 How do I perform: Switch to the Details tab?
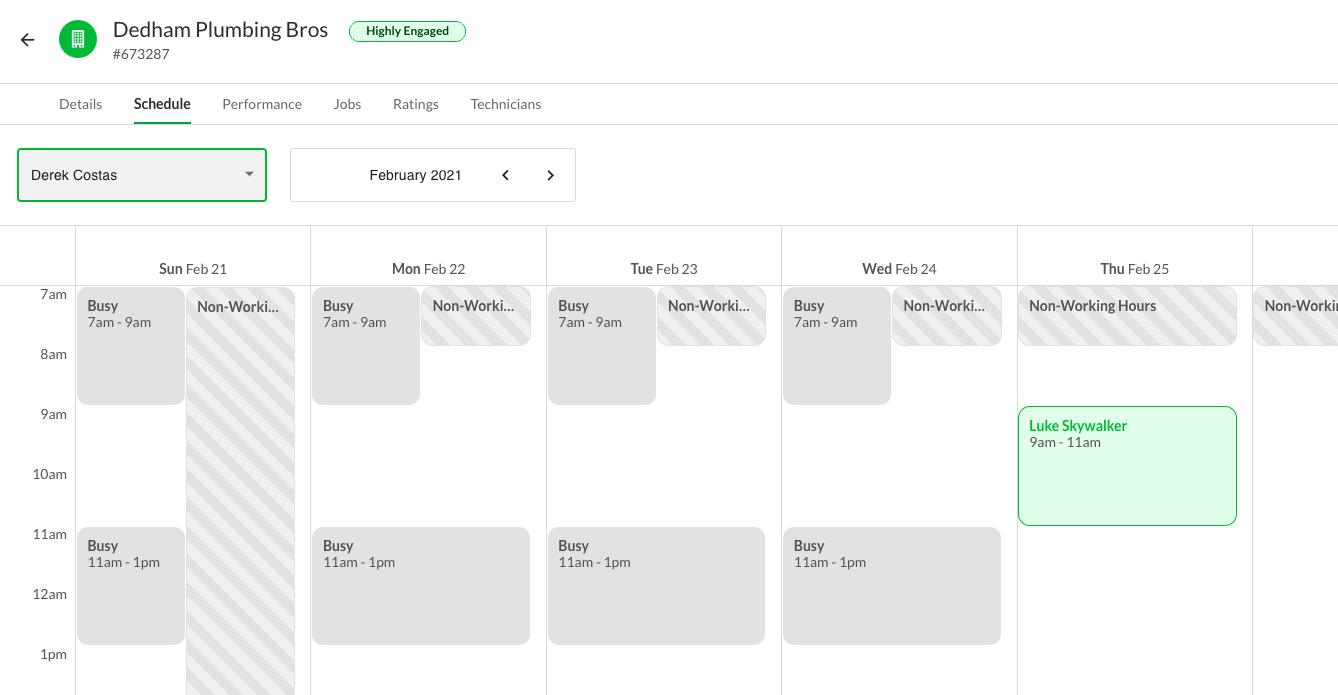pos(80,104)
